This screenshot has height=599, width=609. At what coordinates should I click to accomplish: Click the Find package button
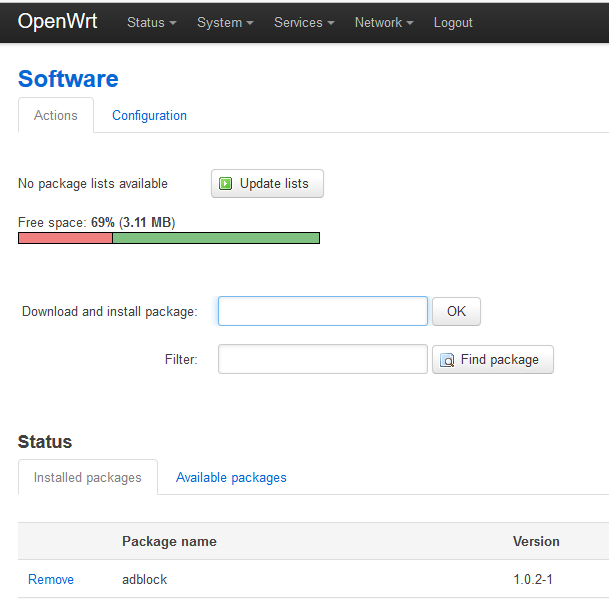pyautogui.click(x=493, y=359)
